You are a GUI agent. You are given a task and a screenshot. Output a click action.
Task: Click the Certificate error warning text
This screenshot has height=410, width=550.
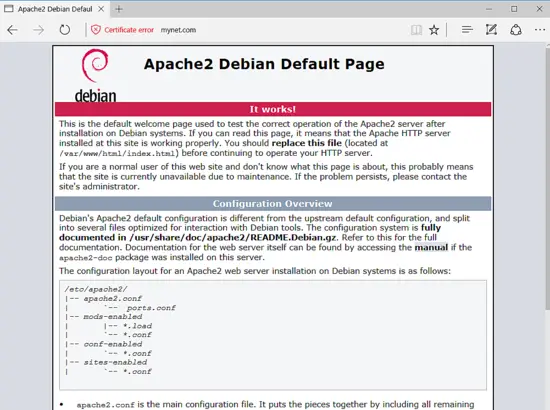(129, 30)
